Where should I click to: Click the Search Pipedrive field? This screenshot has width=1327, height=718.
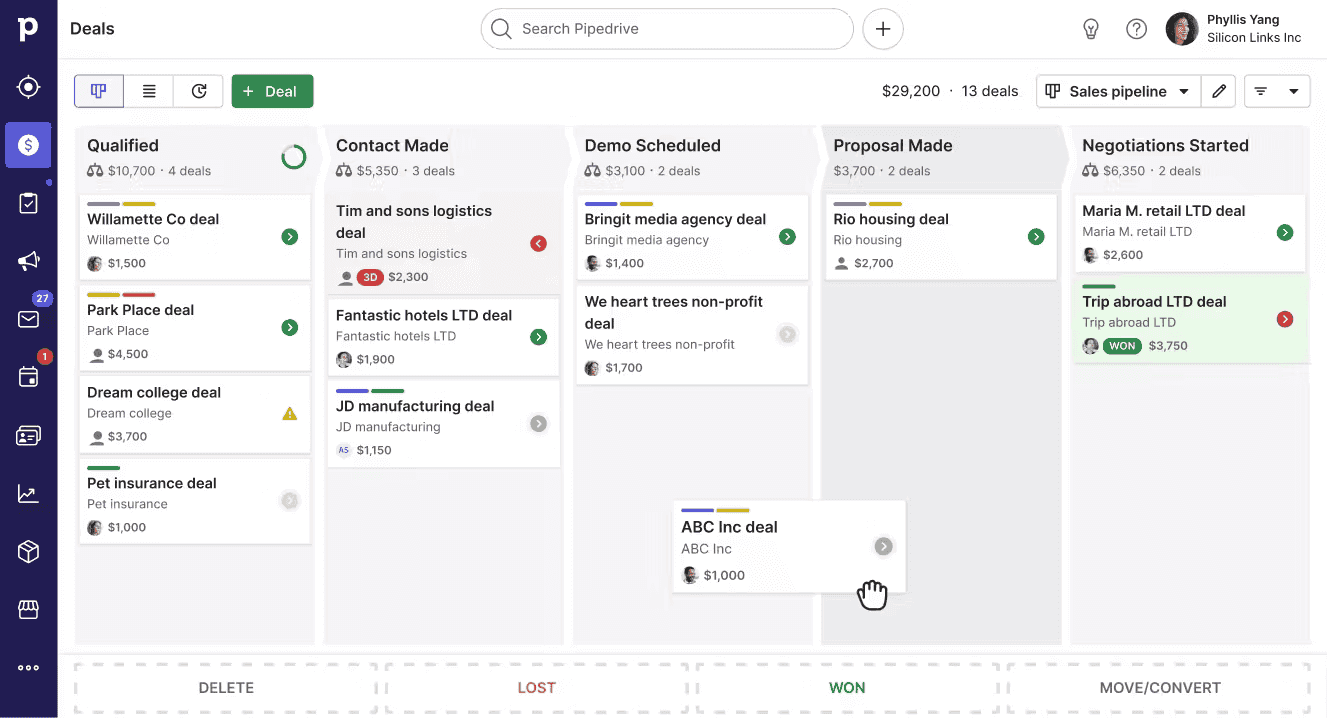[x=666, y=29]
